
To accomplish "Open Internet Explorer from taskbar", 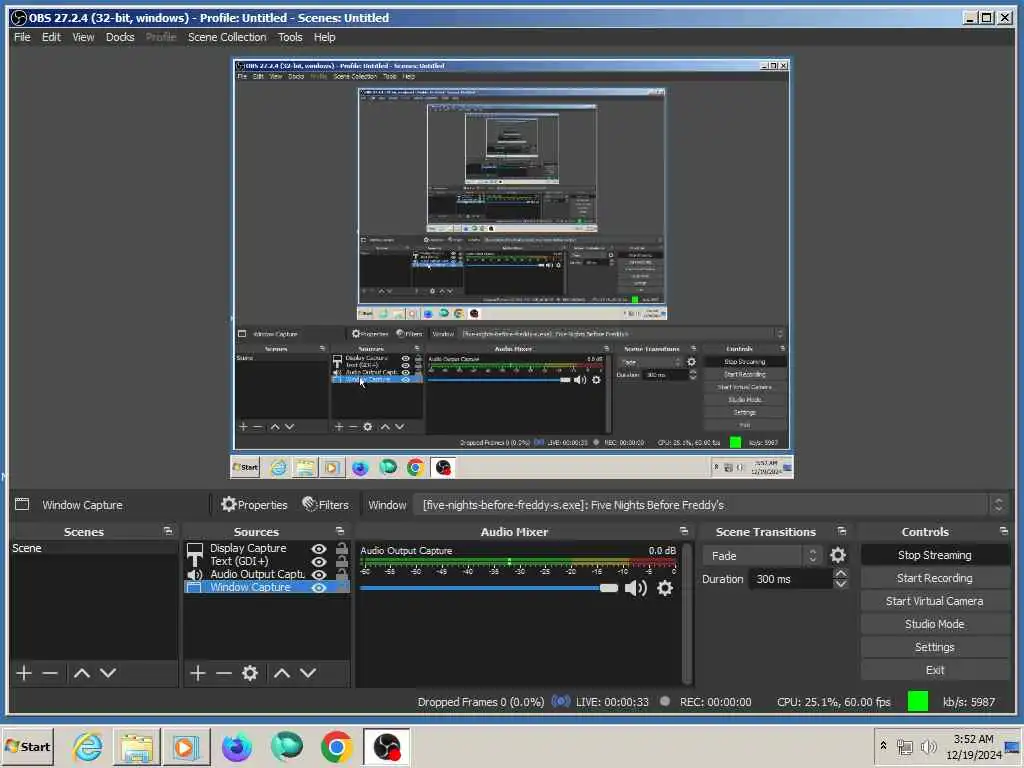I will (88, 746).
